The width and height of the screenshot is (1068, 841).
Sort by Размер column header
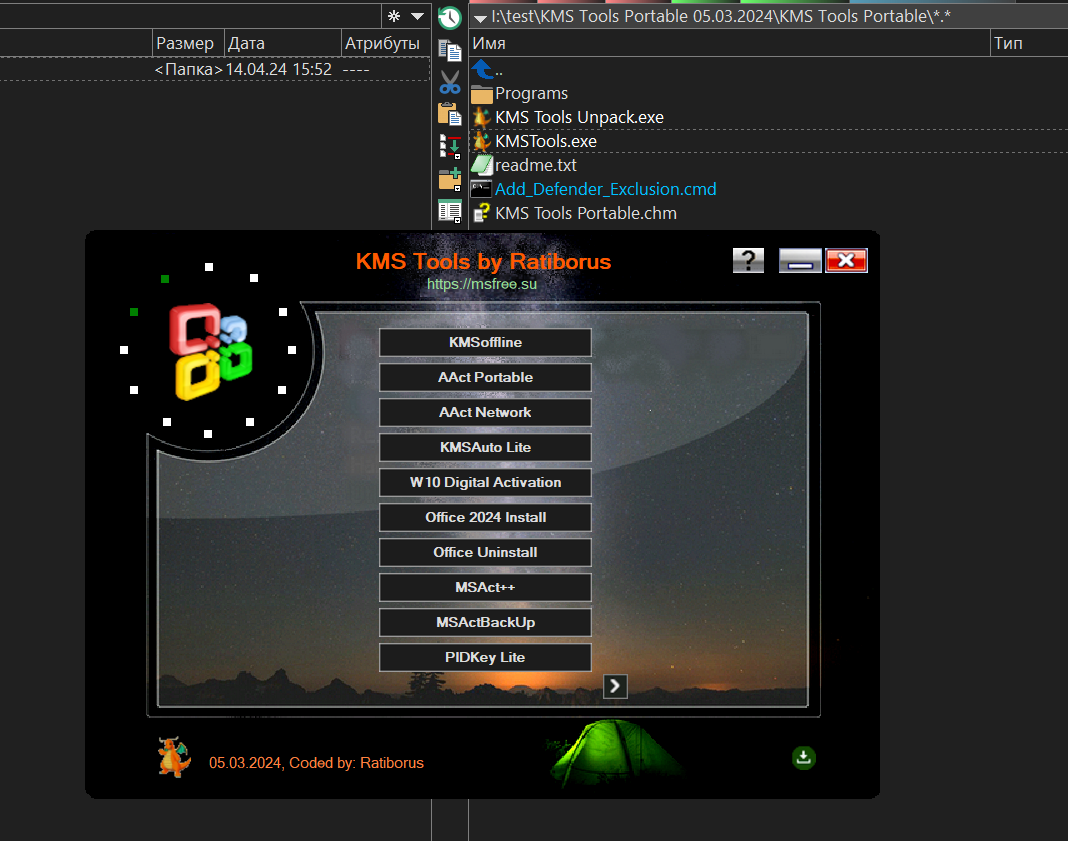pyautogui.click(x=188, y=43)
